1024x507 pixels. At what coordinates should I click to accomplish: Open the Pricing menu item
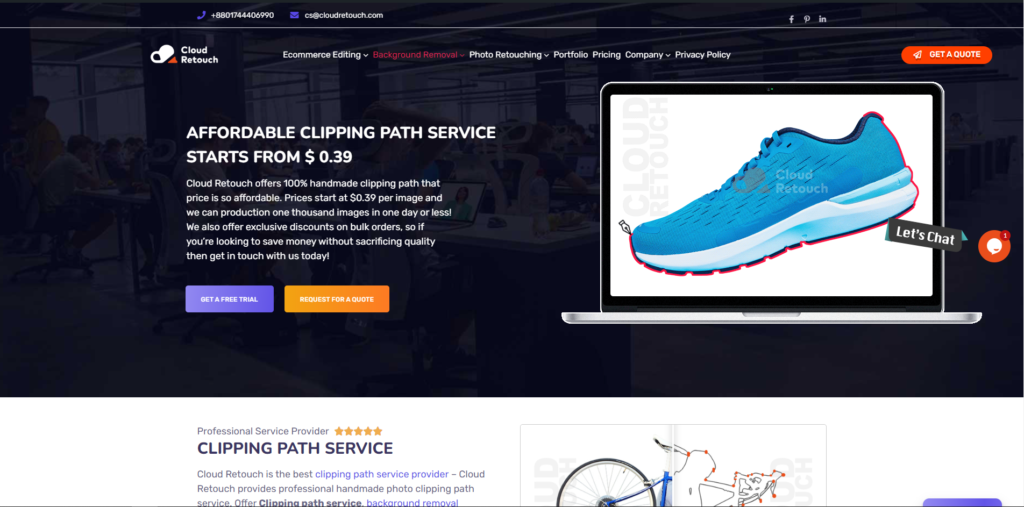(607, 55)
